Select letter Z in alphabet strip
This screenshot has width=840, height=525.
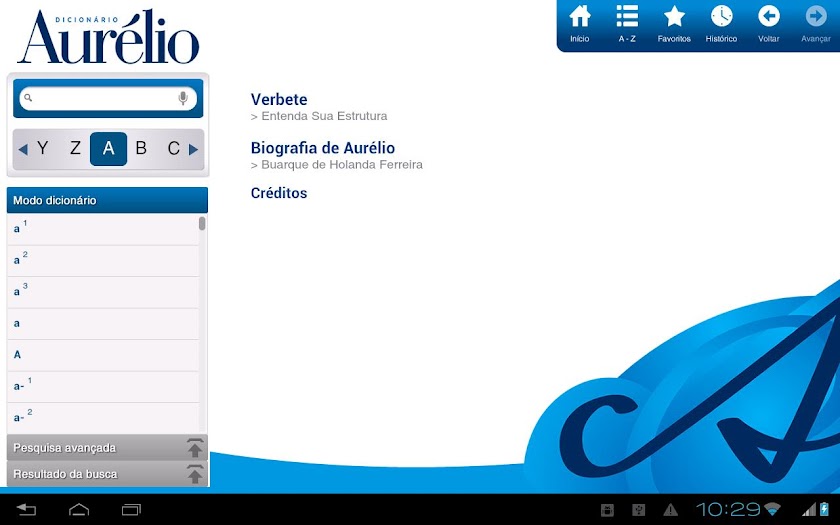pyautogui.click(x=76, y=148)
